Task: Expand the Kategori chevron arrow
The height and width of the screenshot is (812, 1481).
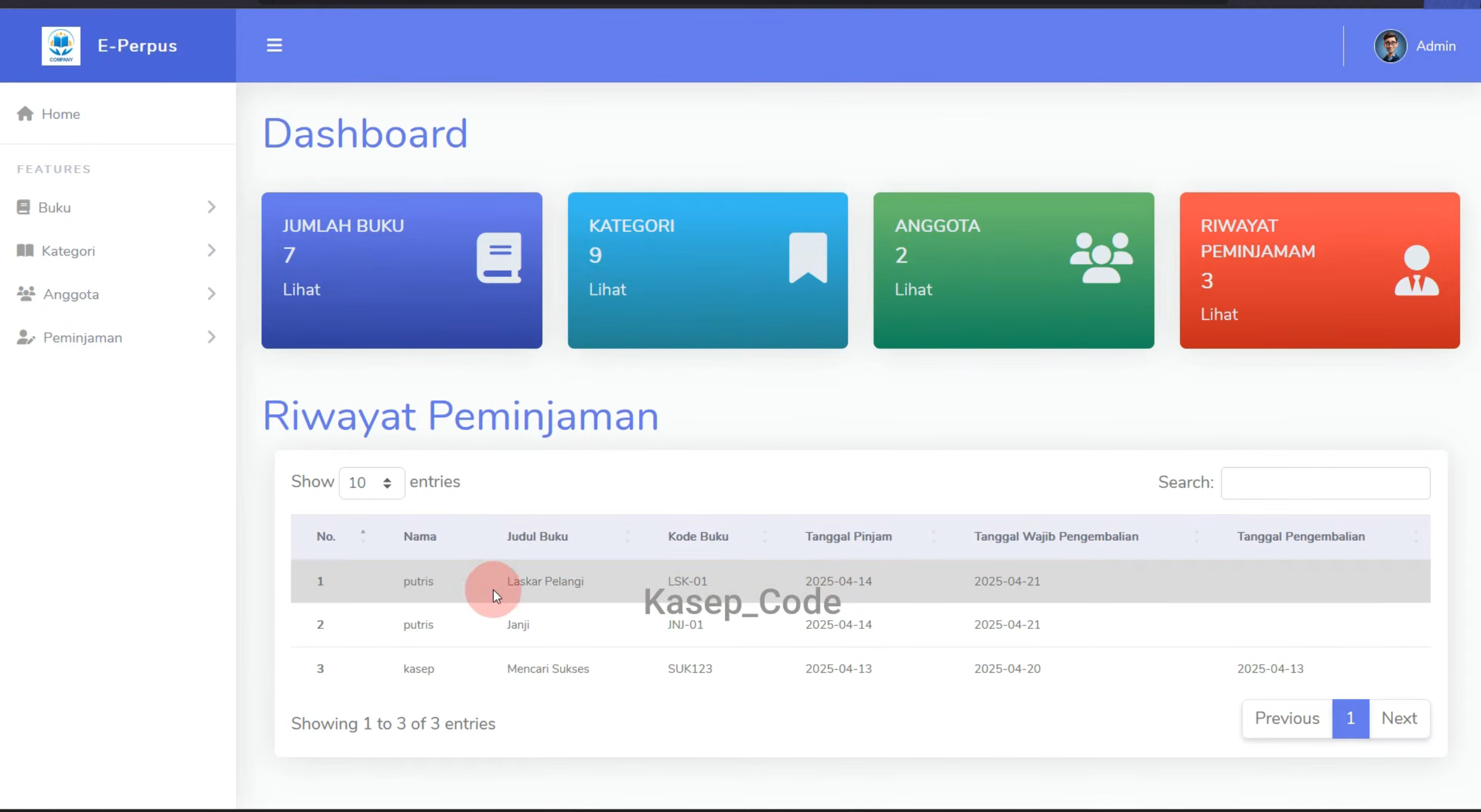Action: pos(212,250)
